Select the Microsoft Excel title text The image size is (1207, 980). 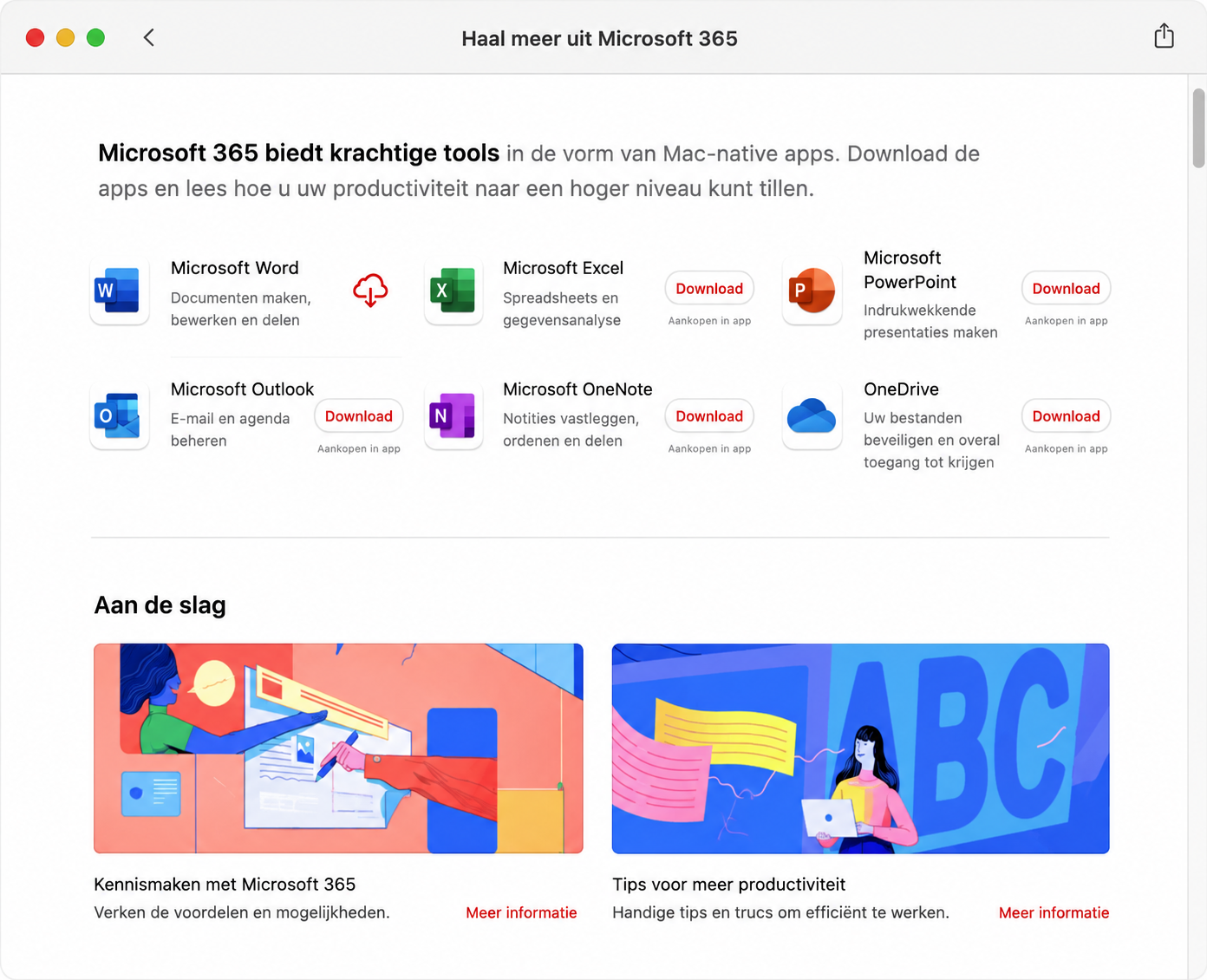(564, 268)
